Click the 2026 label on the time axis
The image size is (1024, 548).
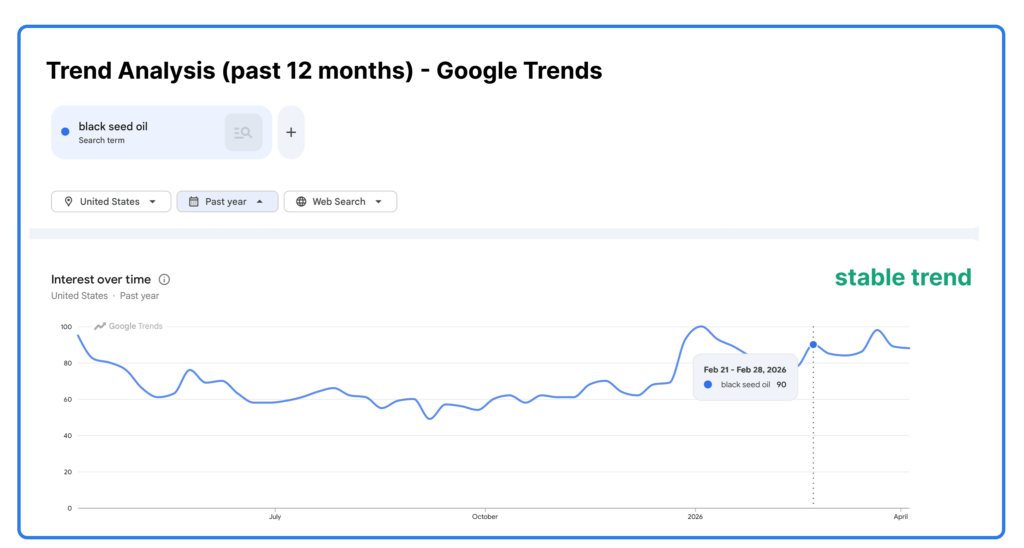[x=695, y=517]
